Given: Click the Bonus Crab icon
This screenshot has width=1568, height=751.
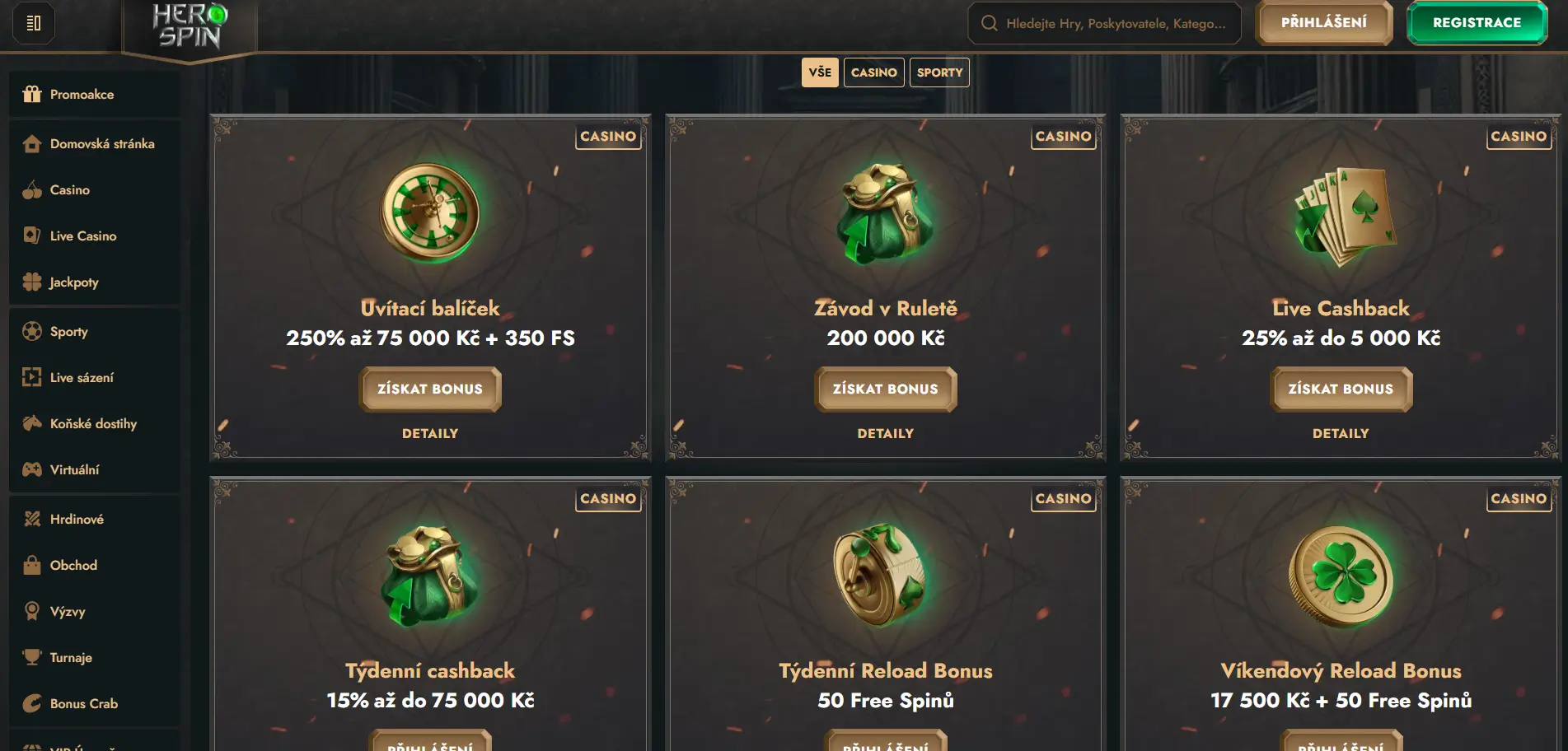Looking at the screenshot, I should point(32,703).
